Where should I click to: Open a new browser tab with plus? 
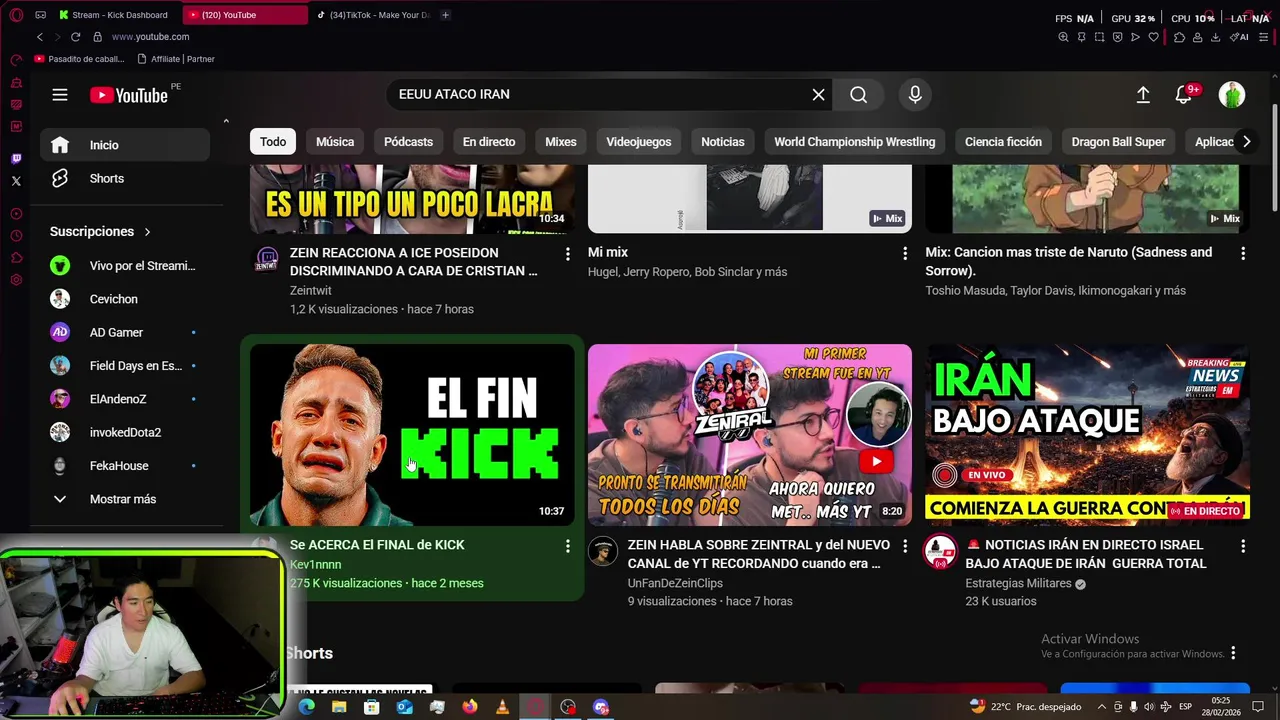pyautogui.click(x=445, y=15)
